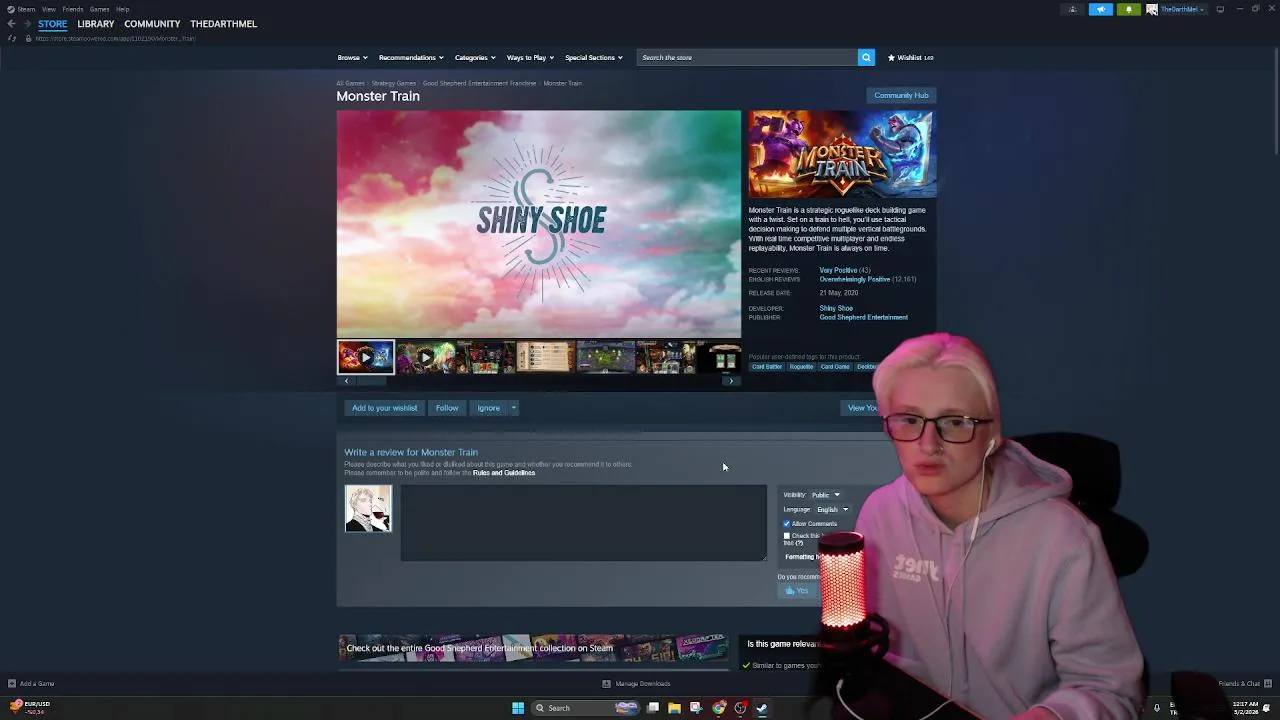
Task: Switch to the LIBRARY tab
Action: pyautogui.click(x=96, y=24)
